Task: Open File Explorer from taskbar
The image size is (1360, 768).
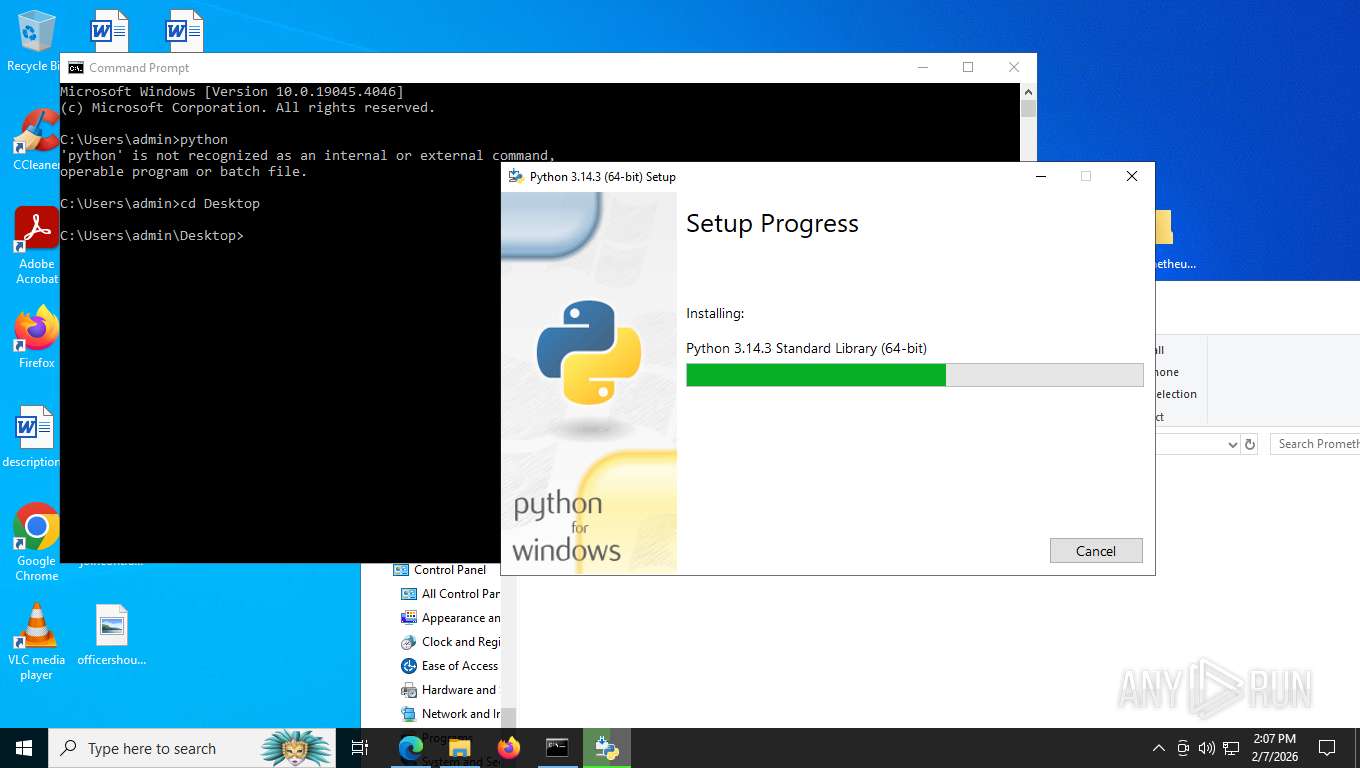Action: [459, 748]
